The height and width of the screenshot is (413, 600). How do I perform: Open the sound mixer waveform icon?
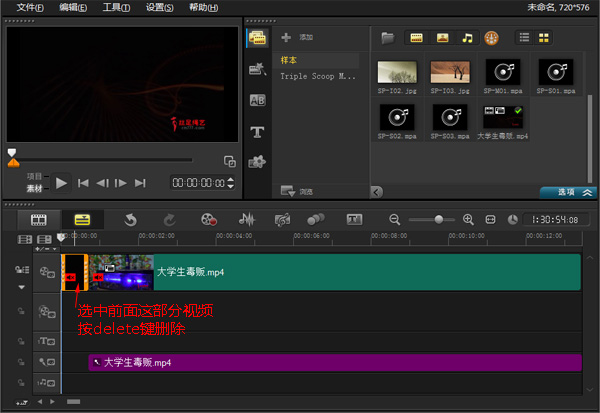(x=246, y=219)
